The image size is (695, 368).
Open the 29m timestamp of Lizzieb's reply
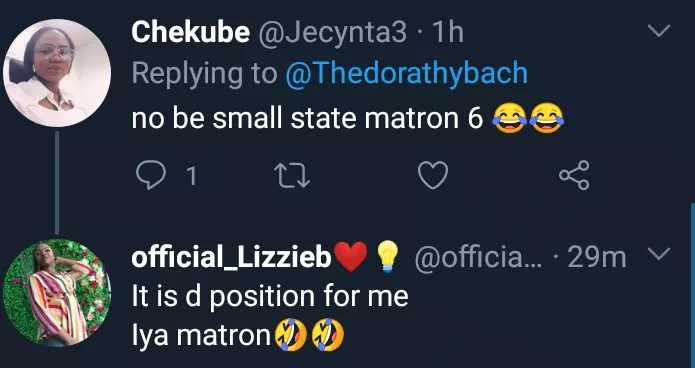pyautogui.click(x=597, y=257)
